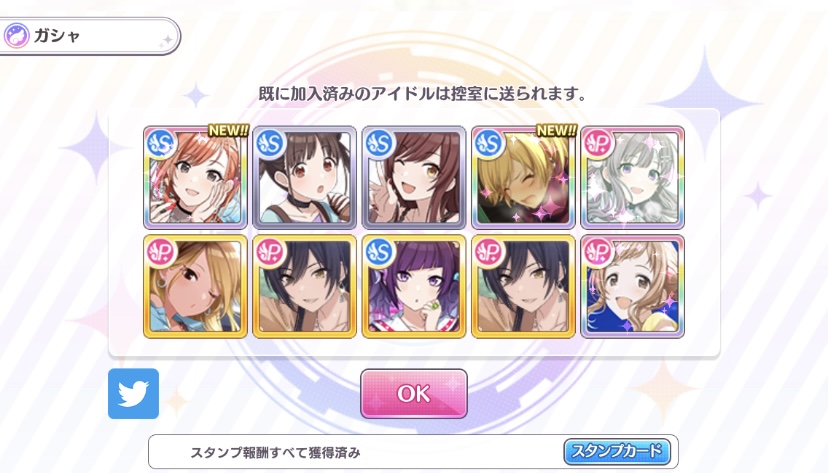Tap the P badge on the gray-haired card

coord(598,144)
